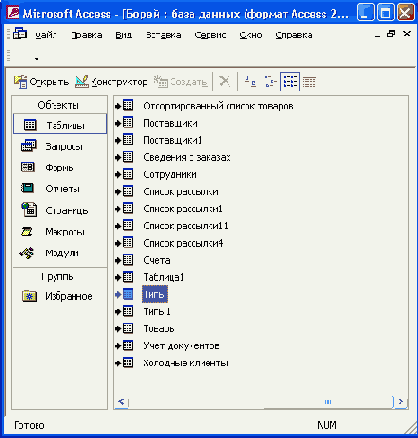
Task: Select the Список рассылки4 table
Action: coord(183,243)
